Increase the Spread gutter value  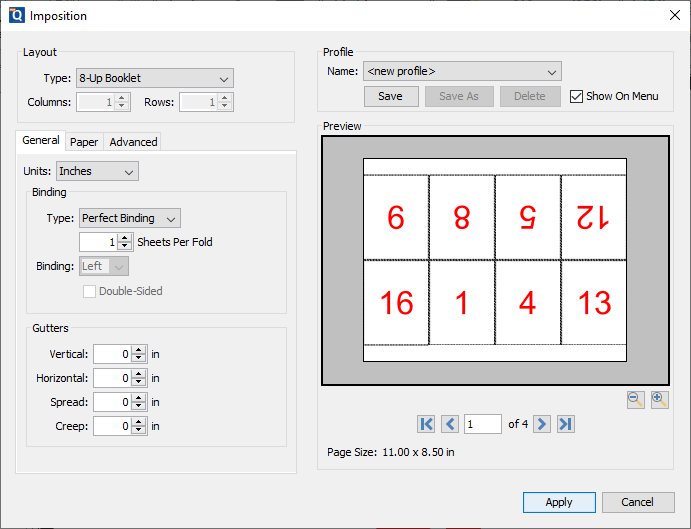(x=139, y=398)
